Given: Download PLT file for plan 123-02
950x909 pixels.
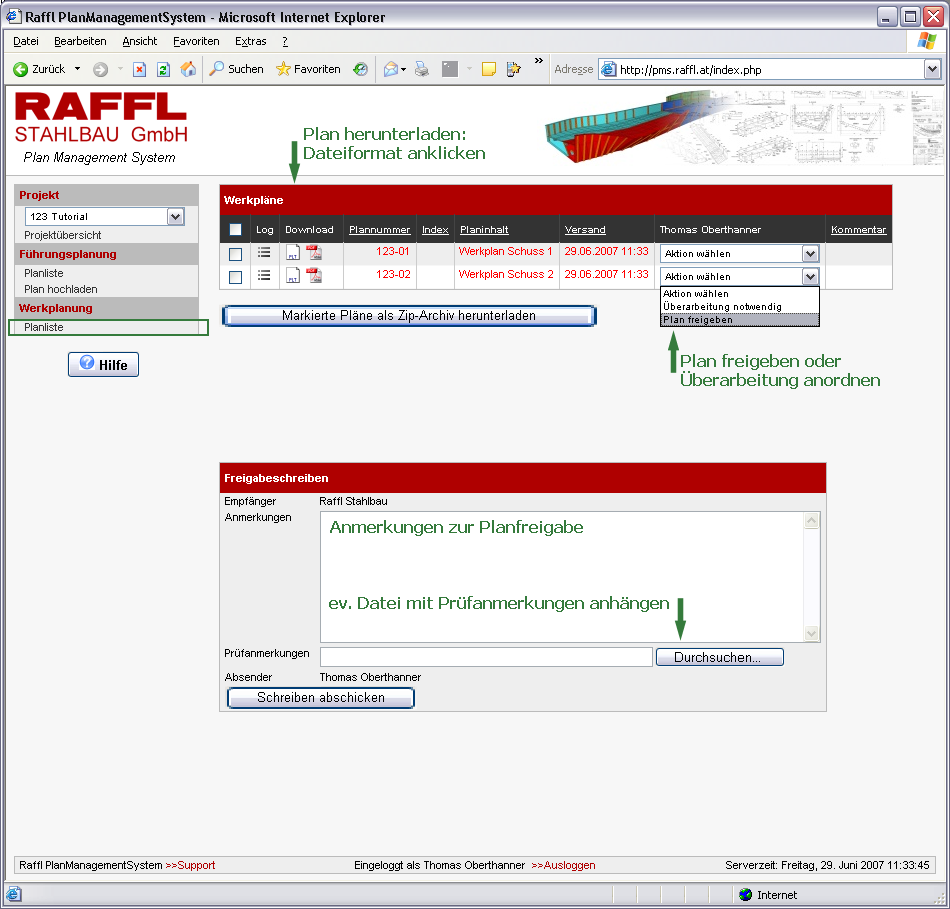Looking at the screenshot, I should [x=293, y=276].
